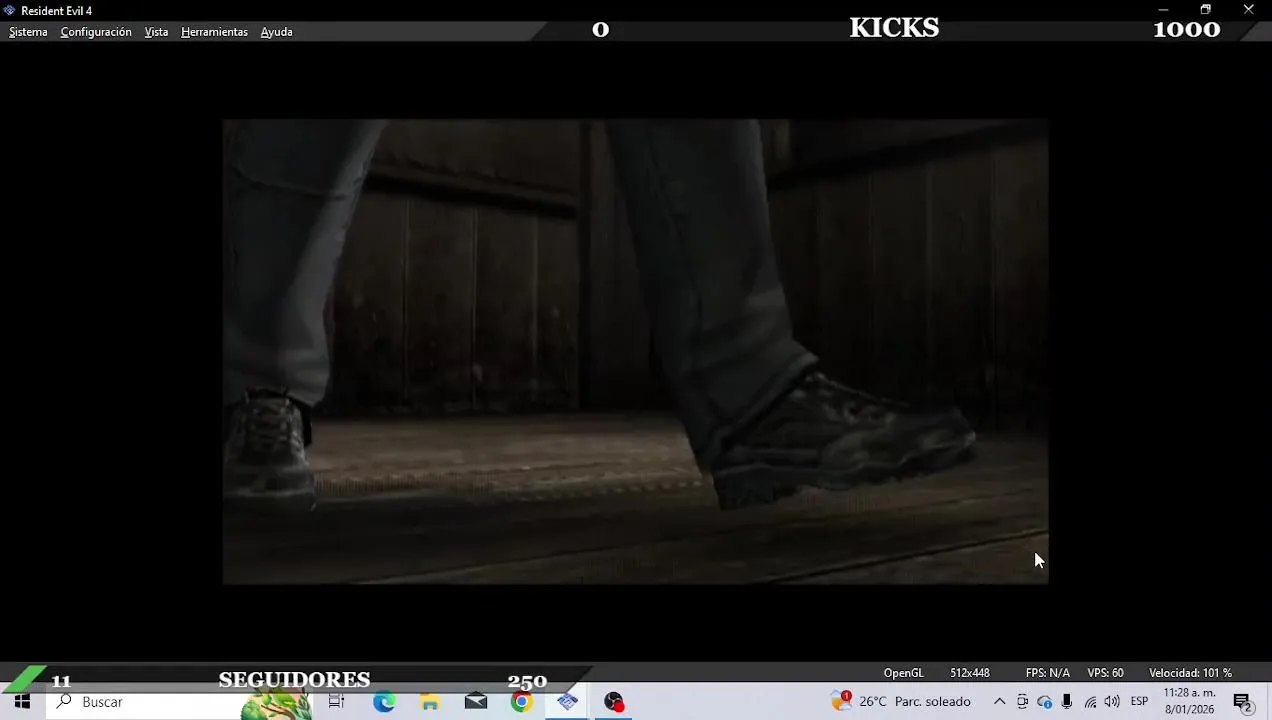Open Wi-Fi network settings tray icon
1272x720 pixels.
(x=1091, y=702)
